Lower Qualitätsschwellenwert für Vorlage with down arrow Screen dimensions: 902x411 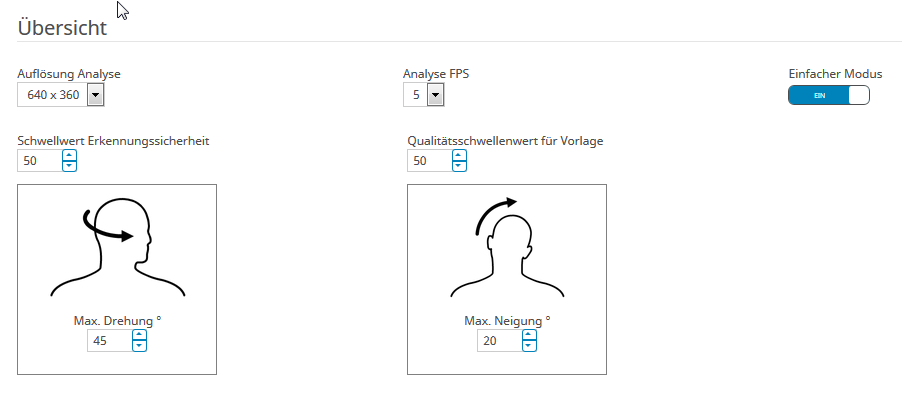point(459,166)
